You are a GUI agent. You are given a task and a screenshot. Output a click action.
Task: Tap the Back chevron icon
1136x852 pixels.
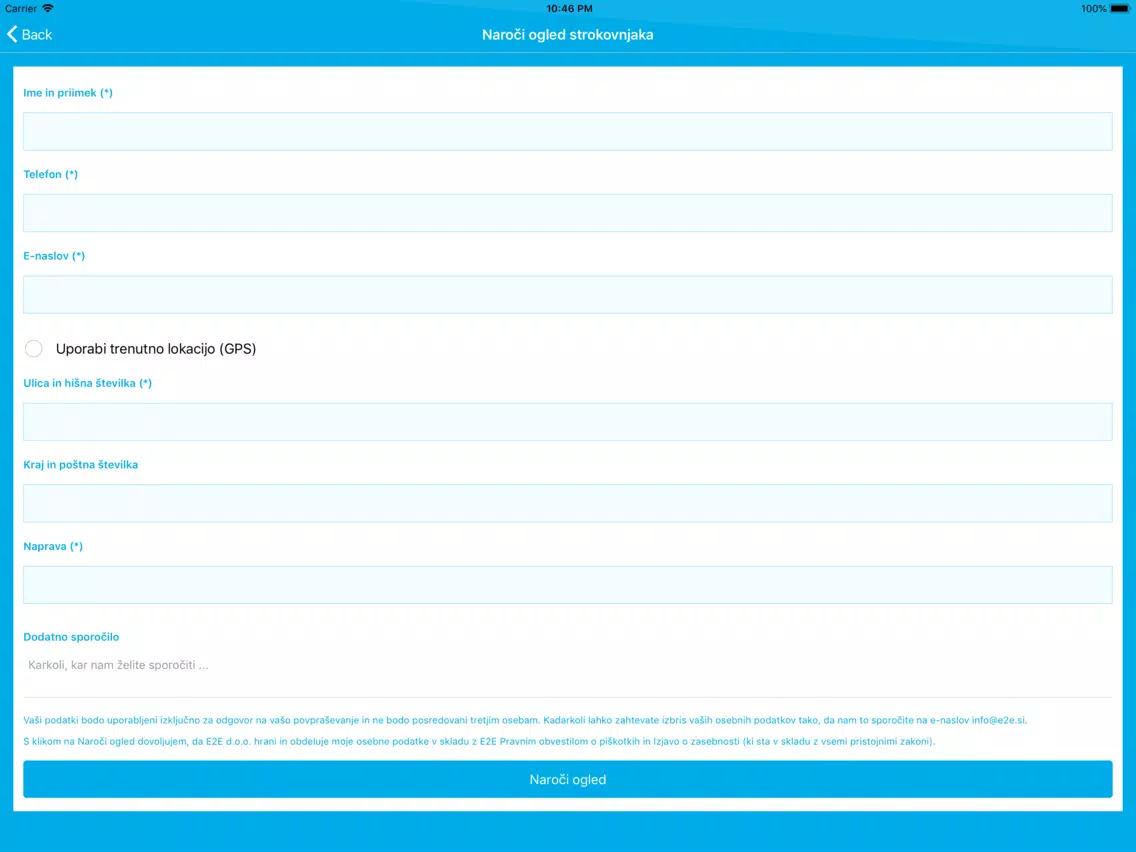point(12,34)
